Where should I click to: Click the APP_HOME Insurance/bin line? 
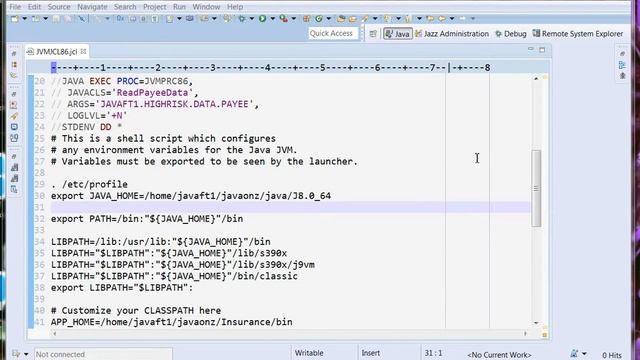(x=172, y=322)
